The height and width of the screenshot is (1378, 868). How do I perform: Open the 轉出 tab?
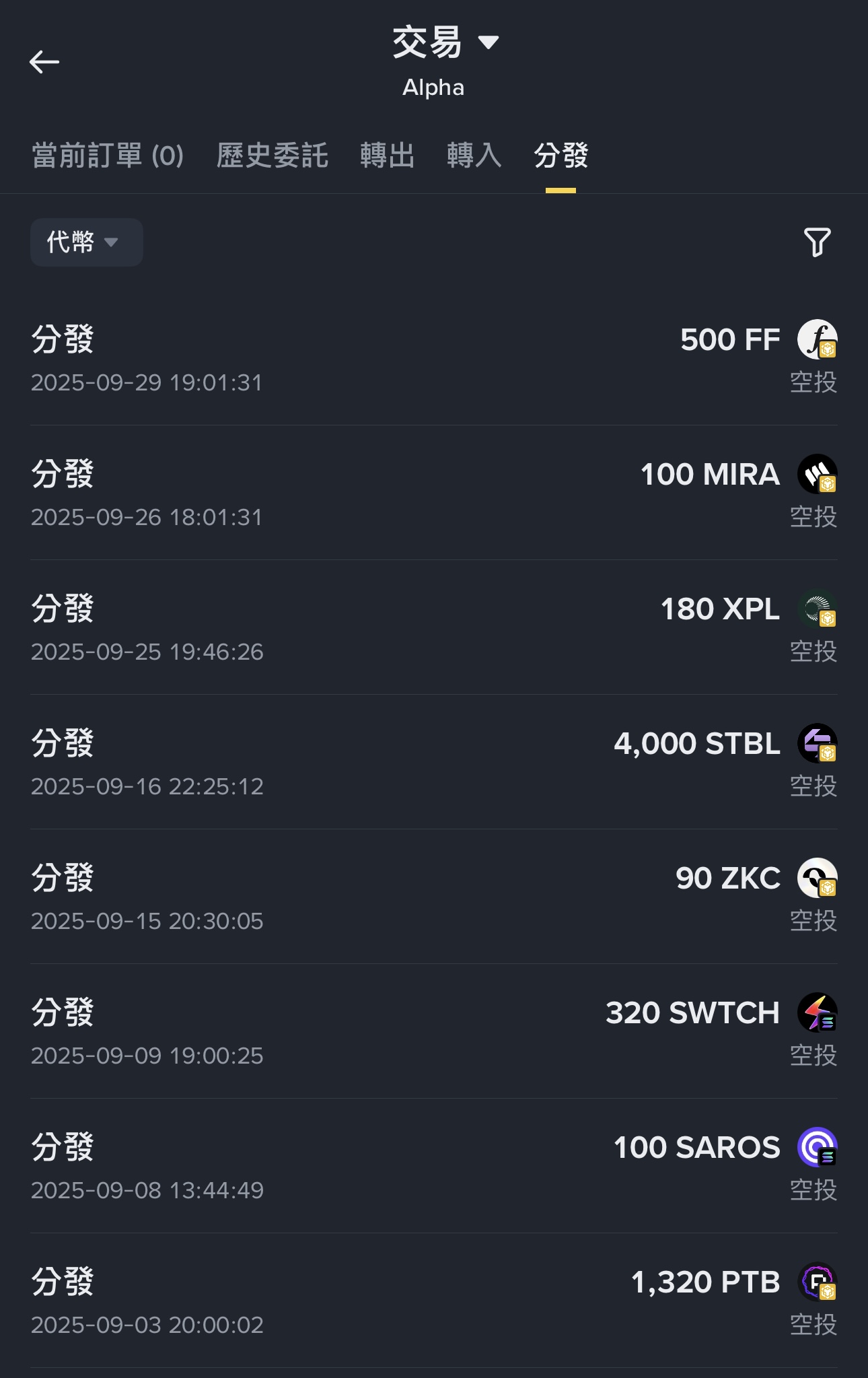(387, 156)
